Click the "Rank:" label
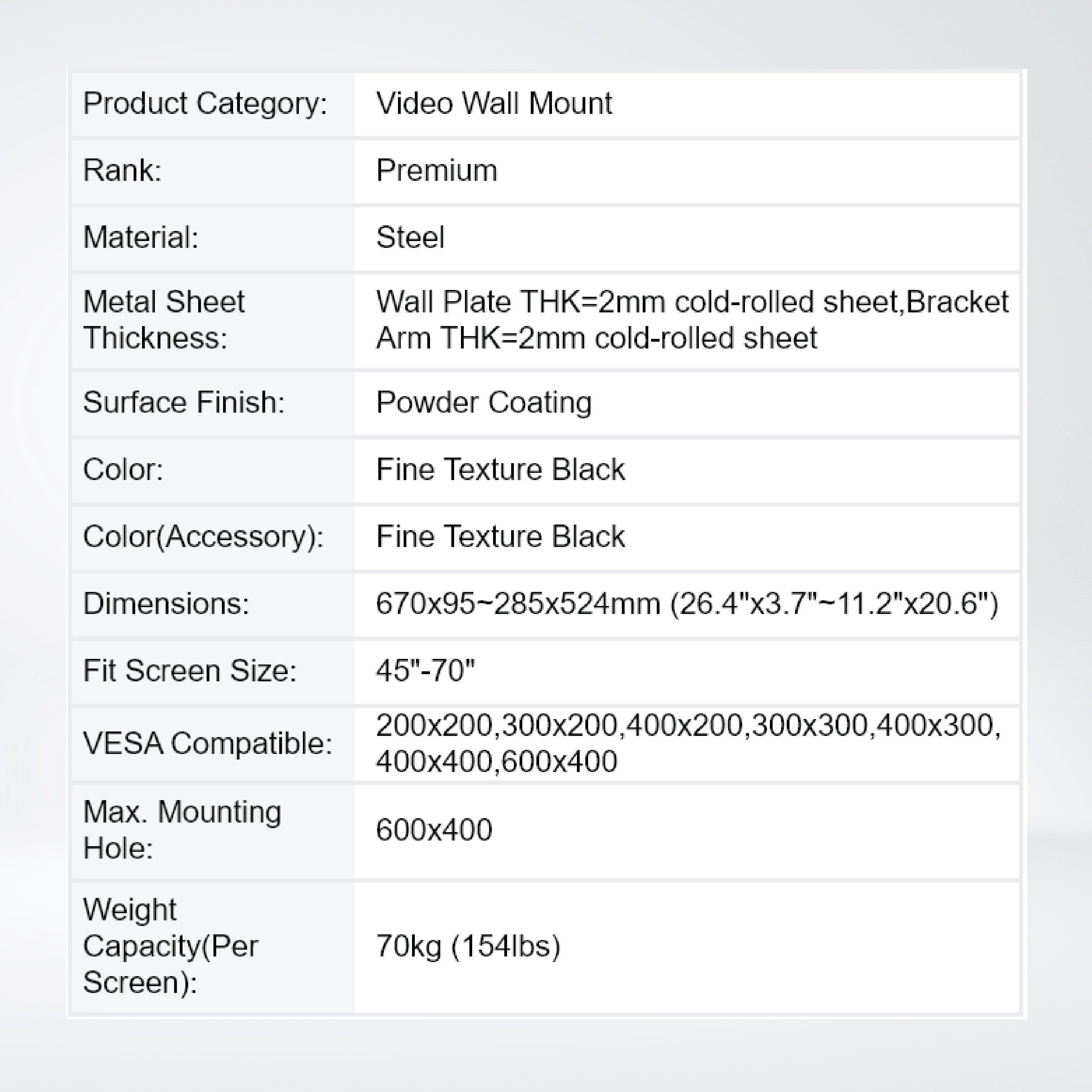Screen dimensions: 1092x1092 coord(122,171)
